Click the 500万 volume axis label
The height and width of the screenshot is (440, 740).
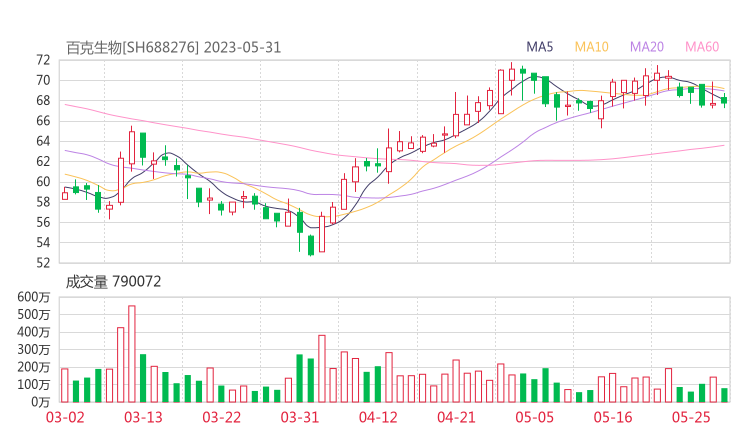34,314
